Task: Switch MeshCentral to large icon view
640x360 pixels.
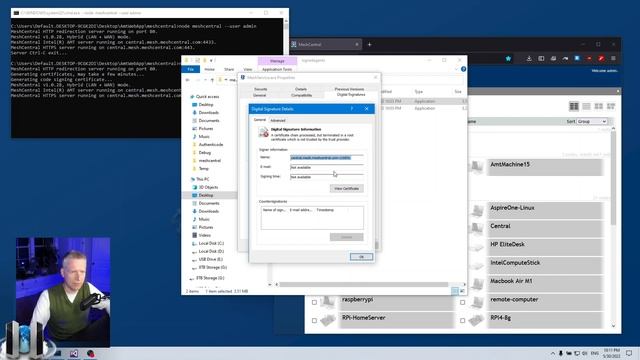Action: (x=574, y=106)
